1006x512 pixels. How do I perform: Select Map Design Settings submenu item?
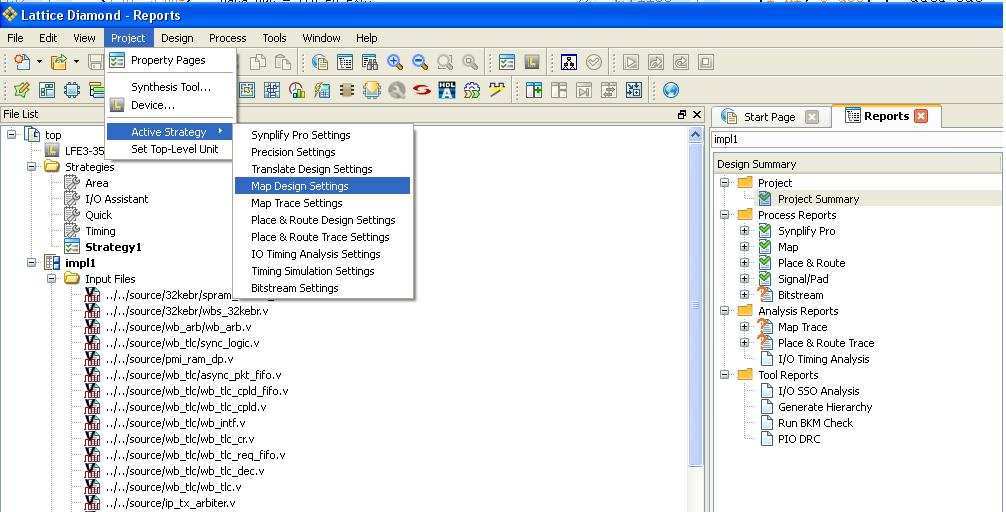coord(322,186)
